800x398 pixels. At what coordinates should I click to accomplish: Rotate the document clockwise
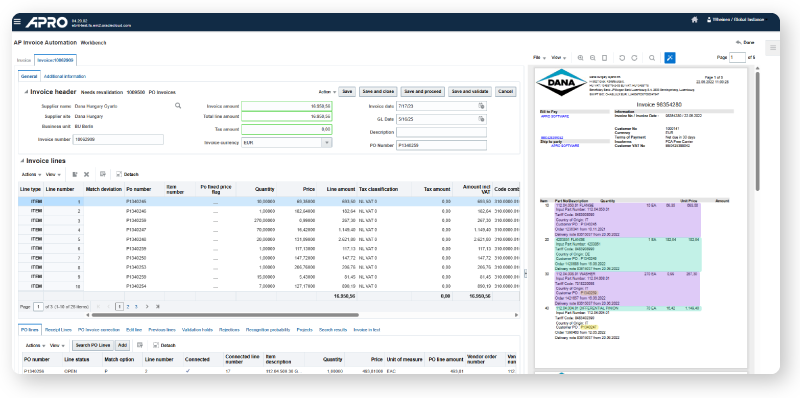pyautogui.click(x=634, y=58)
